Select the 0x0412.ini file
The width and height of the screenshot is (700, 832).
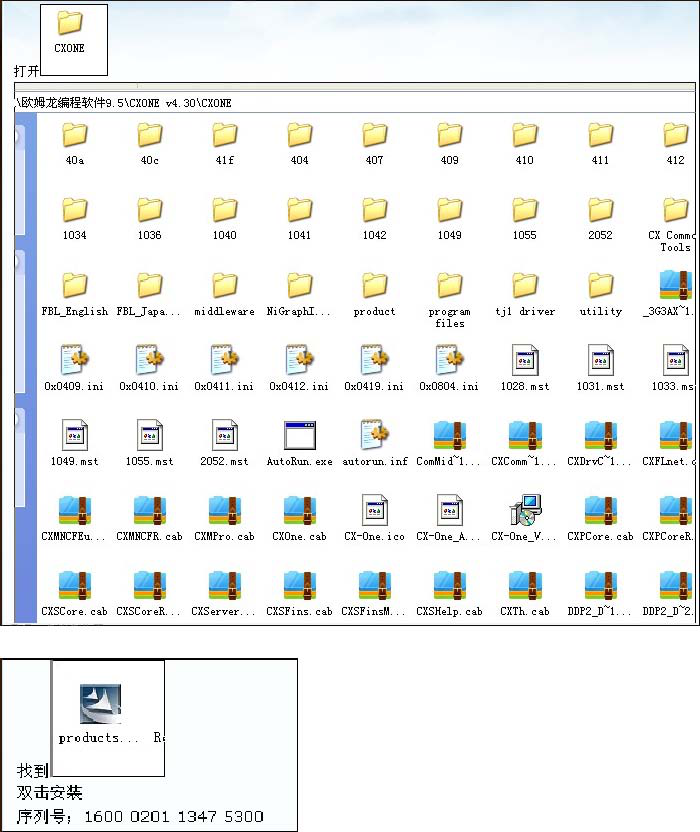(299, 368)
